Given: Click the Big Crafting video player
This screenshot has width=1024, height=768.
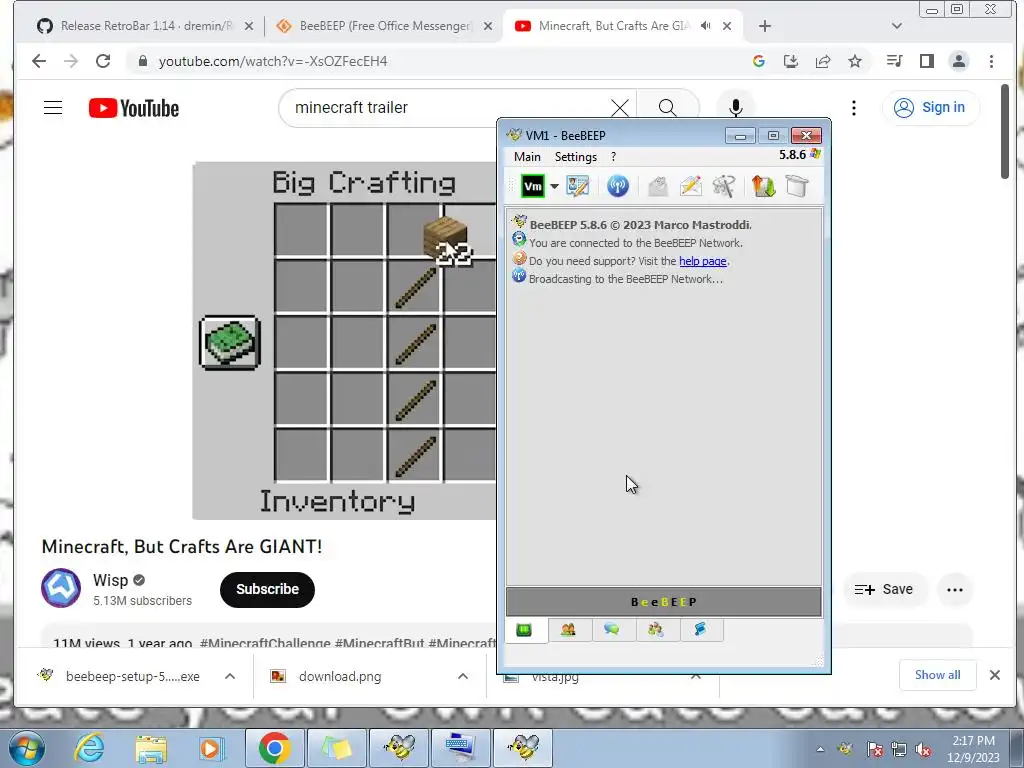Looking at the screenshot, I should click(x=344, y=341).
